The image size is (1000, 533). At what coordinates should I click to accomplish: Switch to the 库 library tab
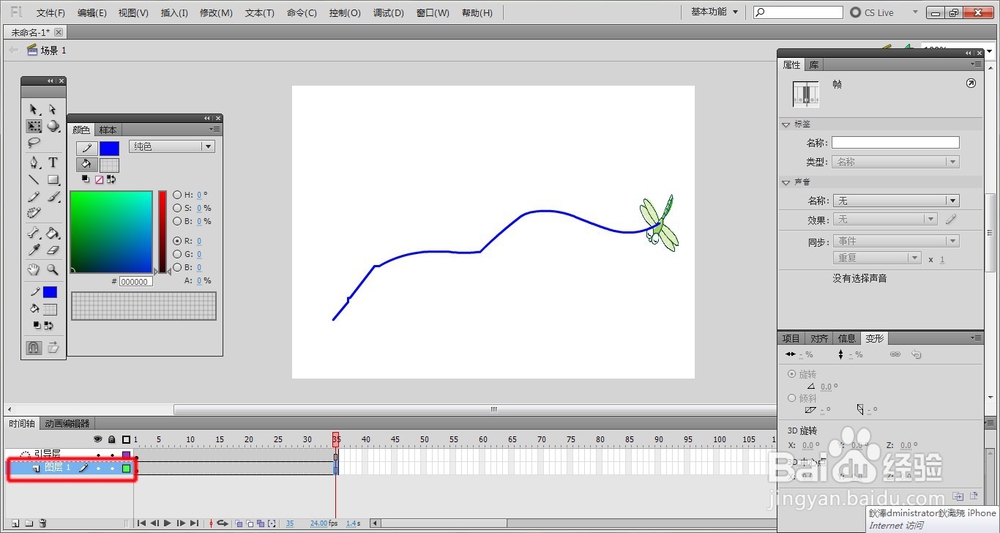point(814,65)
